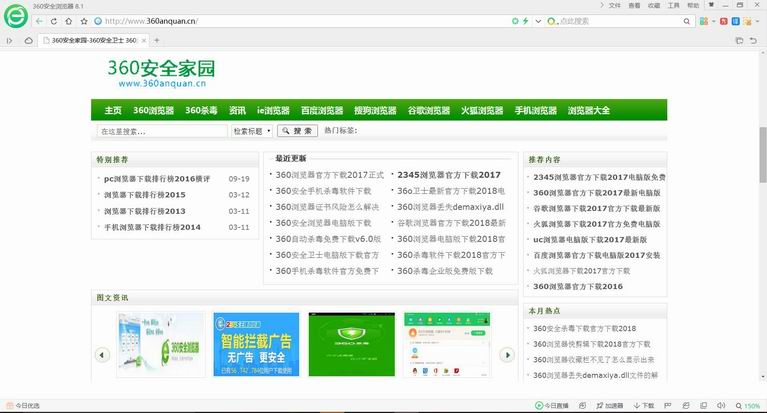767x413 pixels.
Task: Click the skin shirt icon in title bar
Action: pos(711,5)
